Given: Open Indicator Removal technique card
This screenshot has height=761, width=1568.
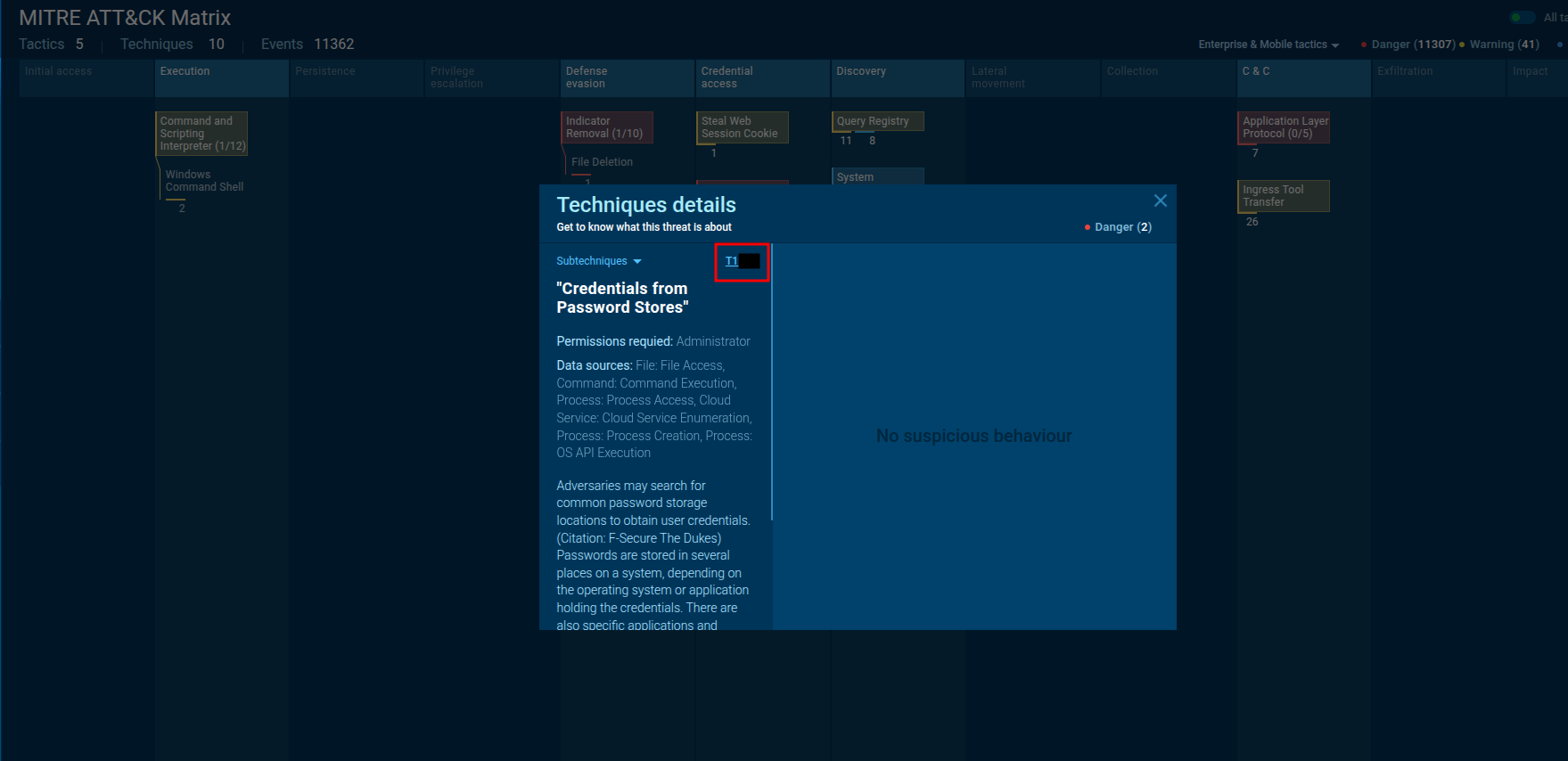Looking at the screenshot, I should click(607, 127).
